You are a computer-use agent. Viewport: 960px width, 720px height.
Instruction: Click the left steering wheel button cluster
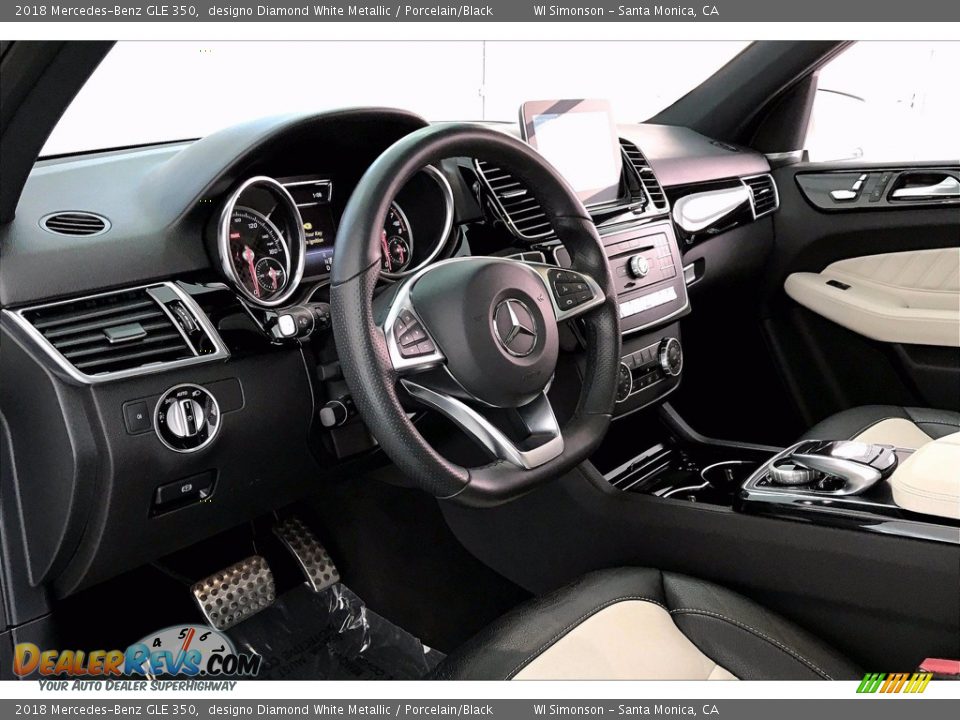click(x=414, y=337)
